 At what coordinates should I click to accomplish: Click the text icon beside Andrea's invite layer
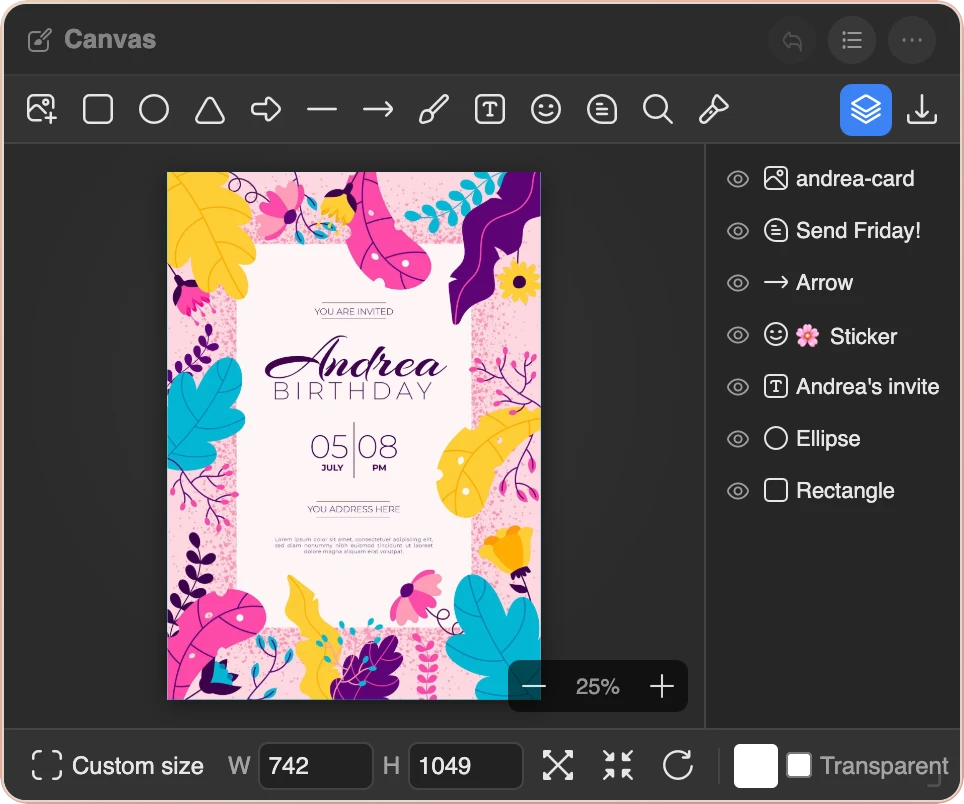click(775, 387)
